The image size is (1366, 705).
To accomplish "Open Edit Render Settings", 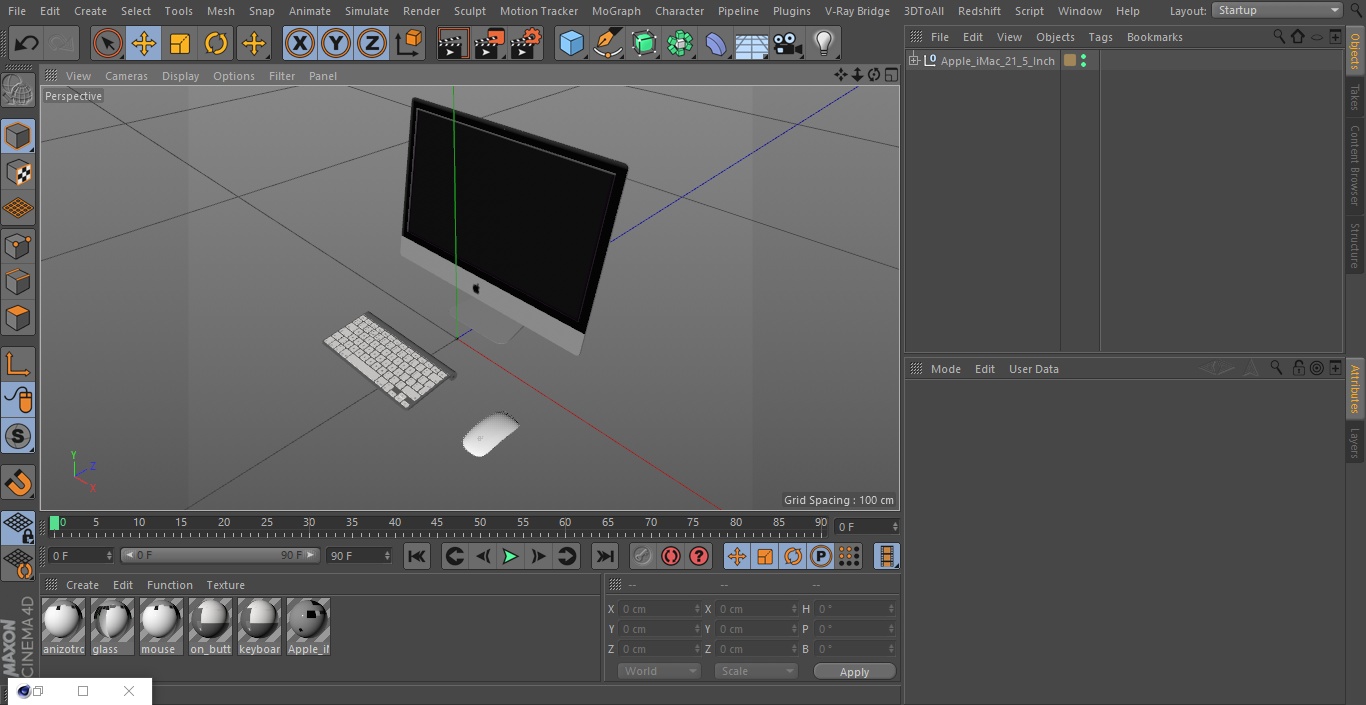I will tap(526, 43).
